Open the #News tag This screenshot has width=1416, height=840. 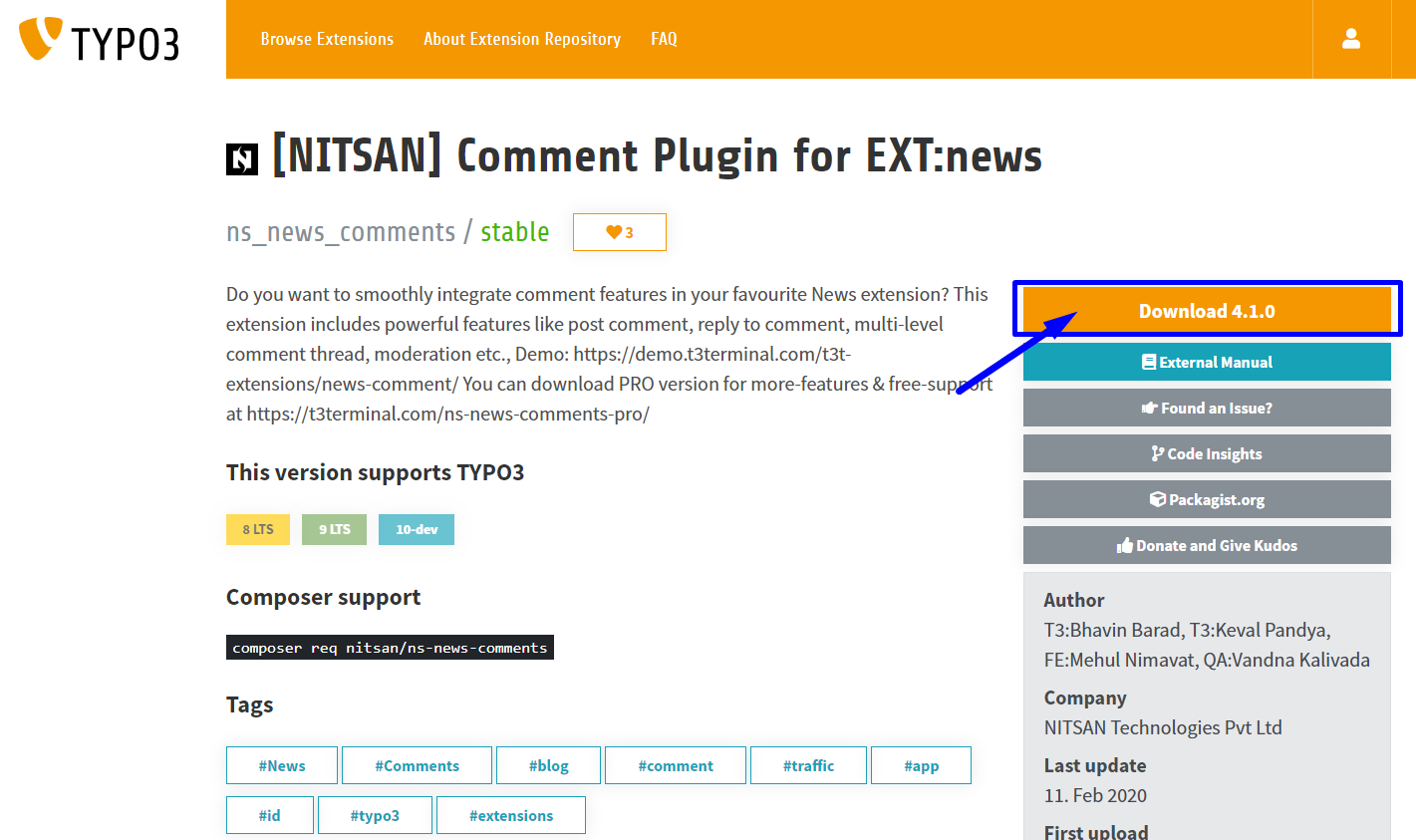282,765
